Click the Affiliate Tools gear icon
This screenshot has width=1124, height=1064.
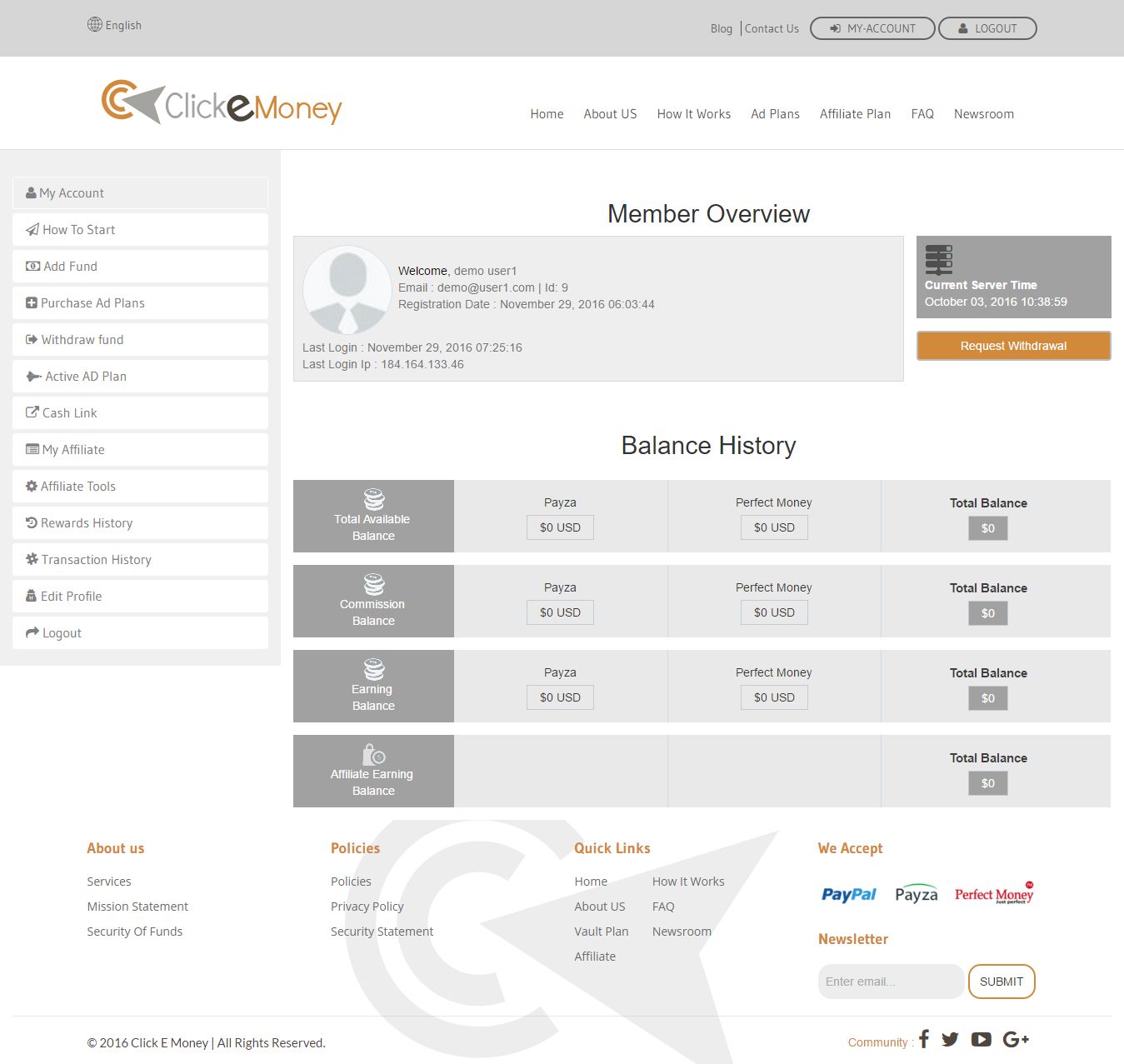[32, 487]
